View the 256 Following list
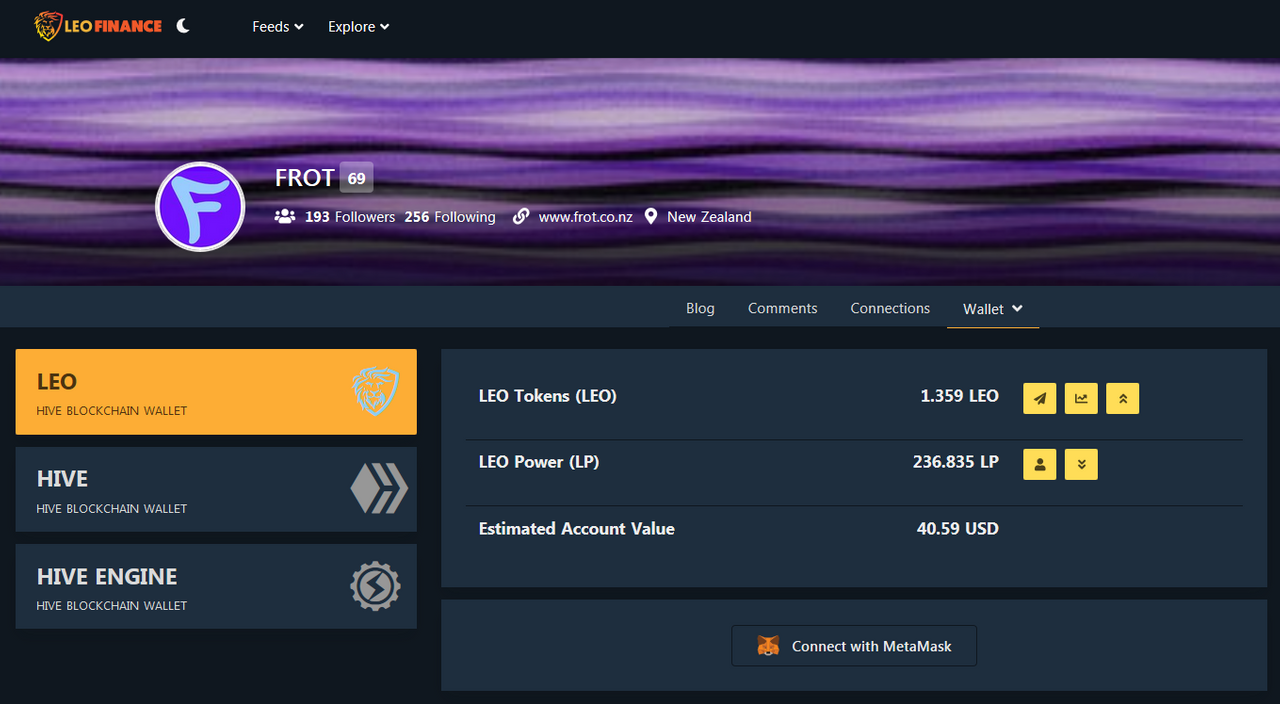 [450, 217]
